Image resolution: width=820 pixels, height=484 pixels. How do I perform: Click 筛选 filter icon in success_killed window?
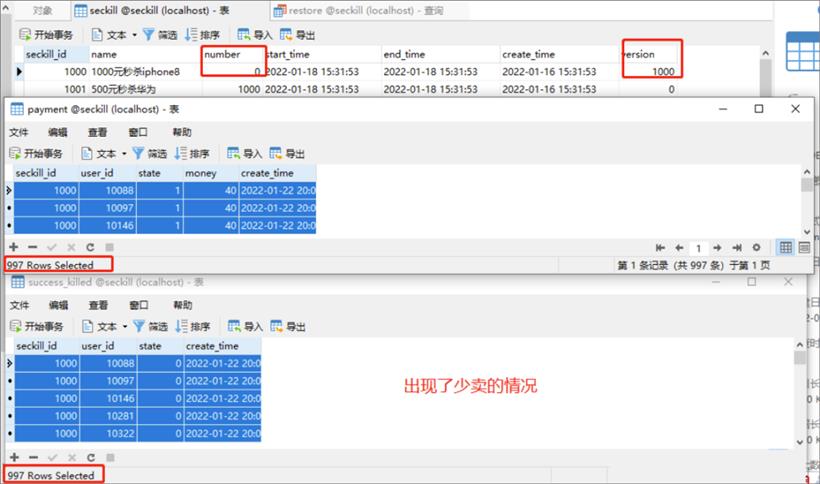(151, 327)
